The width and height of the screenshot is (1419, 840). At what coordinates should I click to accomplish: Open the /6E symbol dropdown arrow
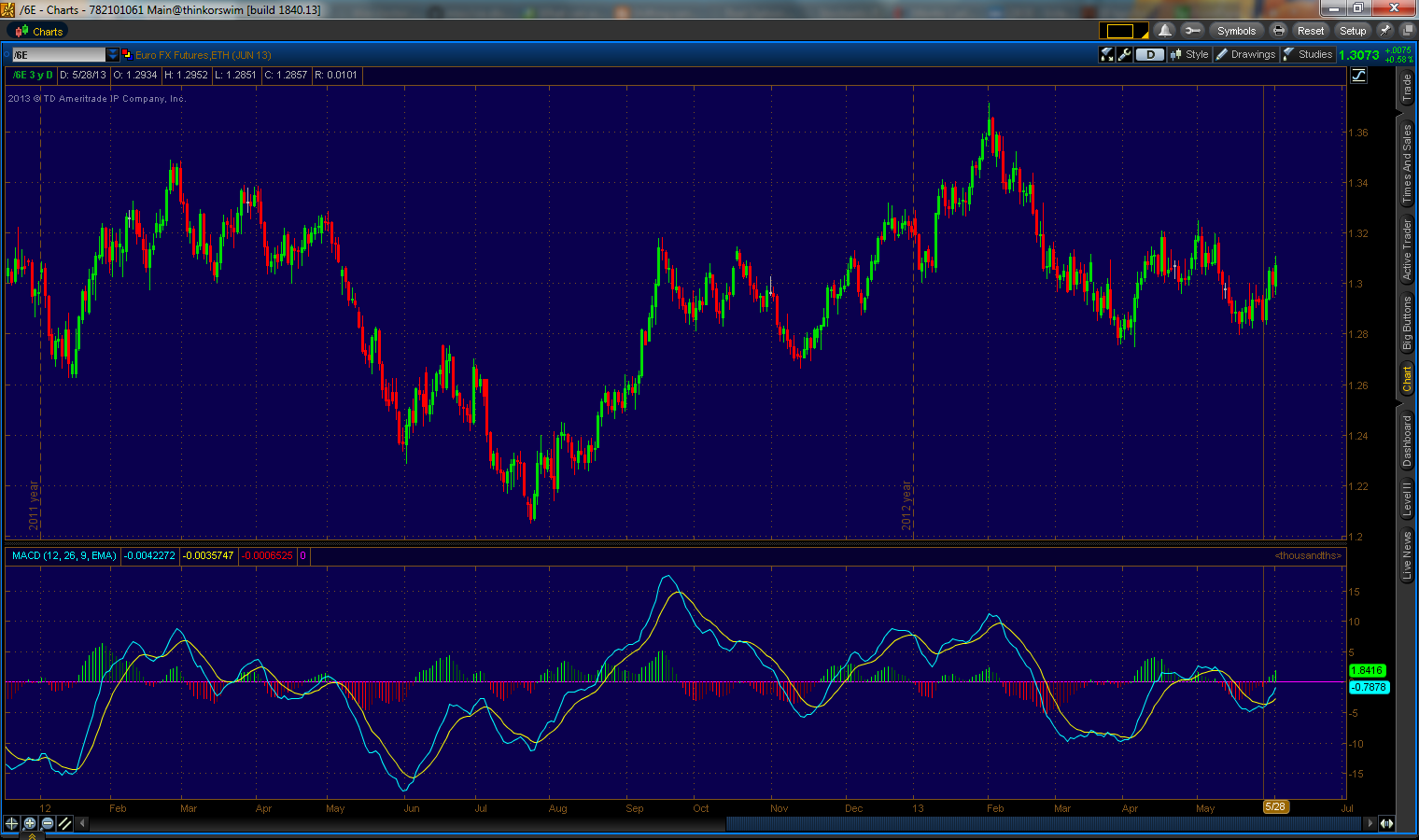click(x=113, y=55)
